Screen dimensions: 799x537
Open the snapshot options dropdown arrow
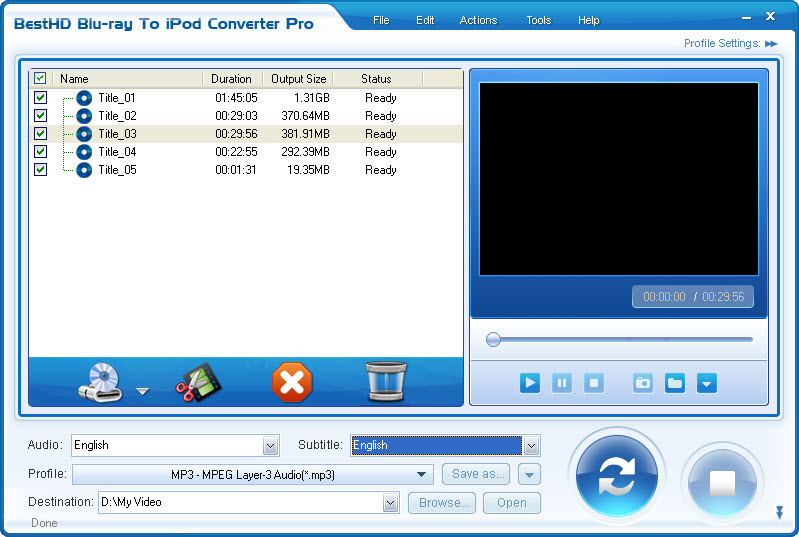click(707, 383)
